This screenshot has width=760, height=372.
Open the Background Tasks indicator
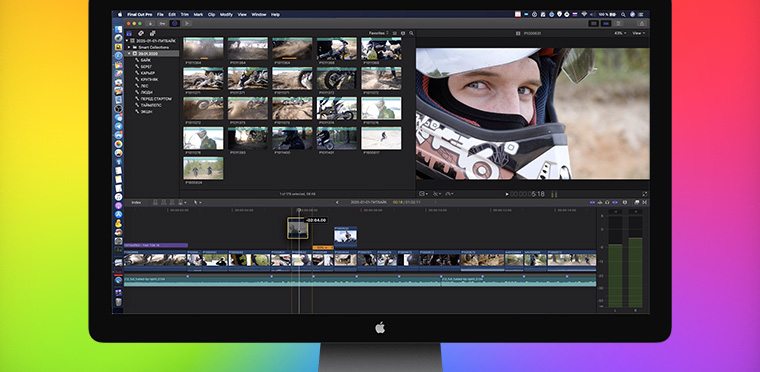click(x=174, y=23)
